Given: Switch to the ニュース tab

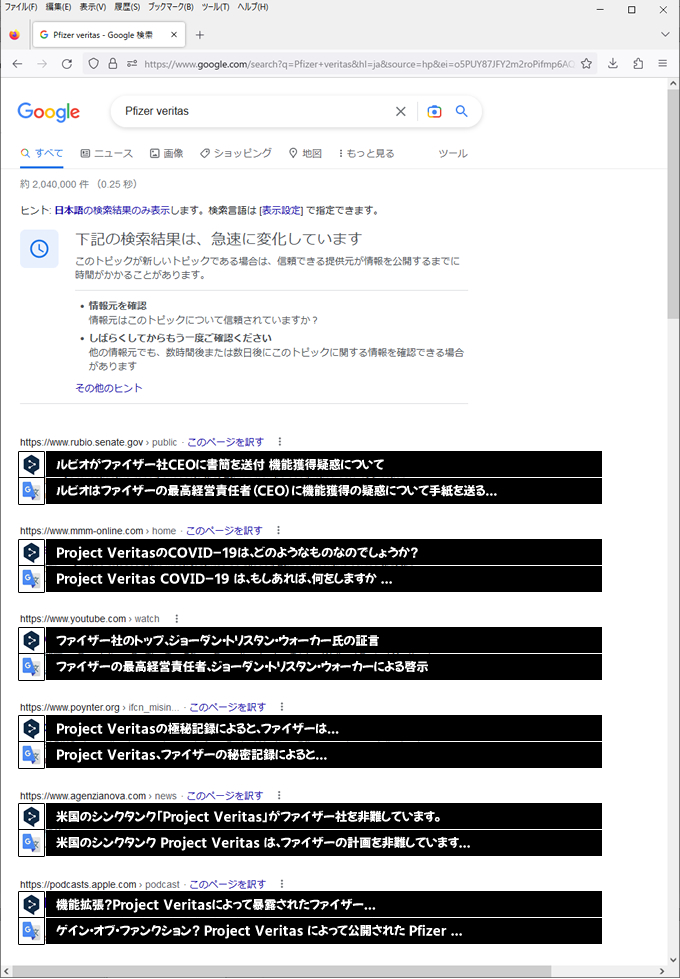Looking at the screenshot, I should [x=107, y=154].
